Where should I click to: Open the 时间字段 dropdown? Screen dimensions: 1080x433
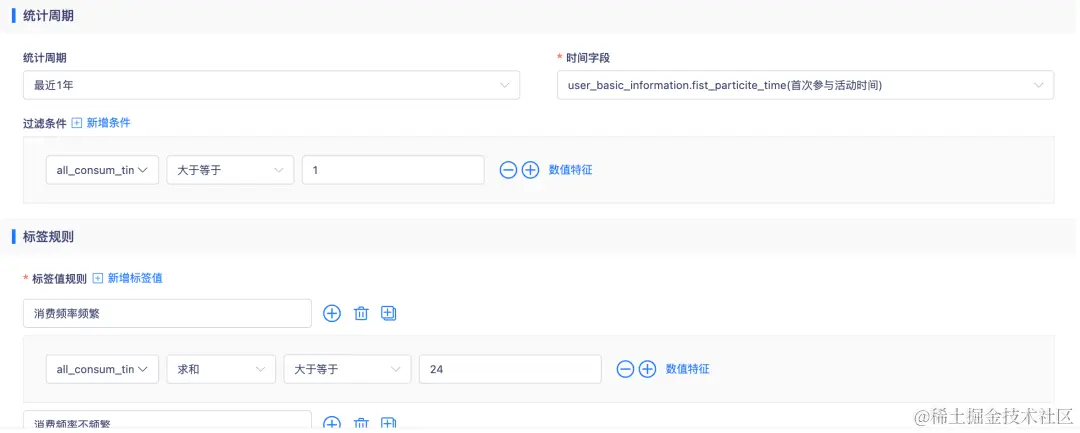pyautogui.click(x=805, y=85)
